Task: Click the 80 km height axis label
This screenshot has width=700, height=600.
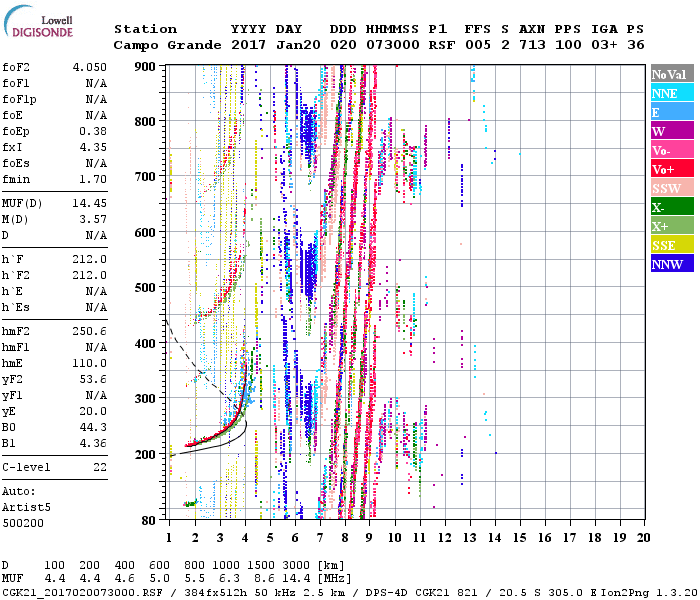Action: [x=149, y=521]
